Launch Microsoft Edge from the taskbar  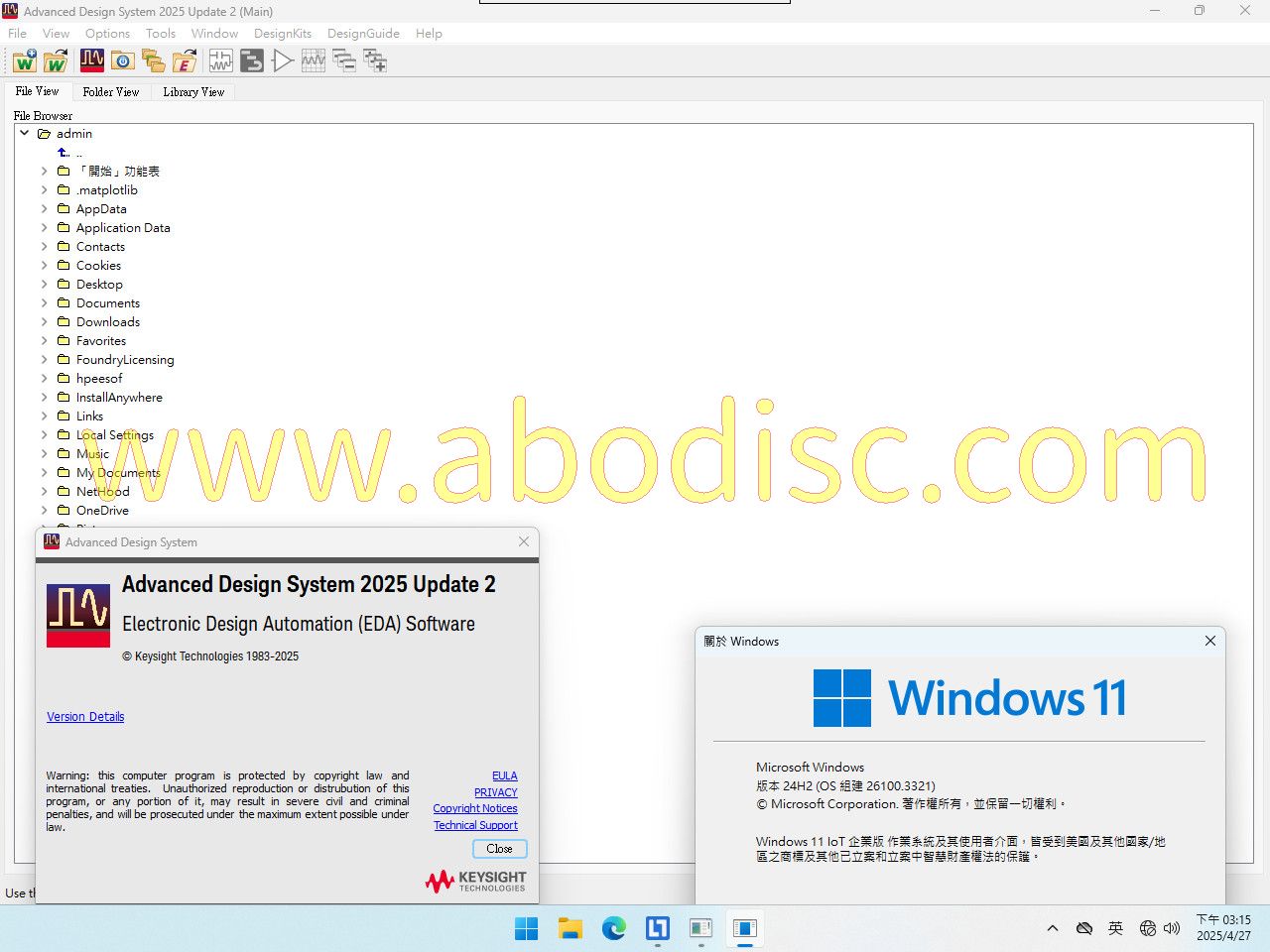pos(613,928)
